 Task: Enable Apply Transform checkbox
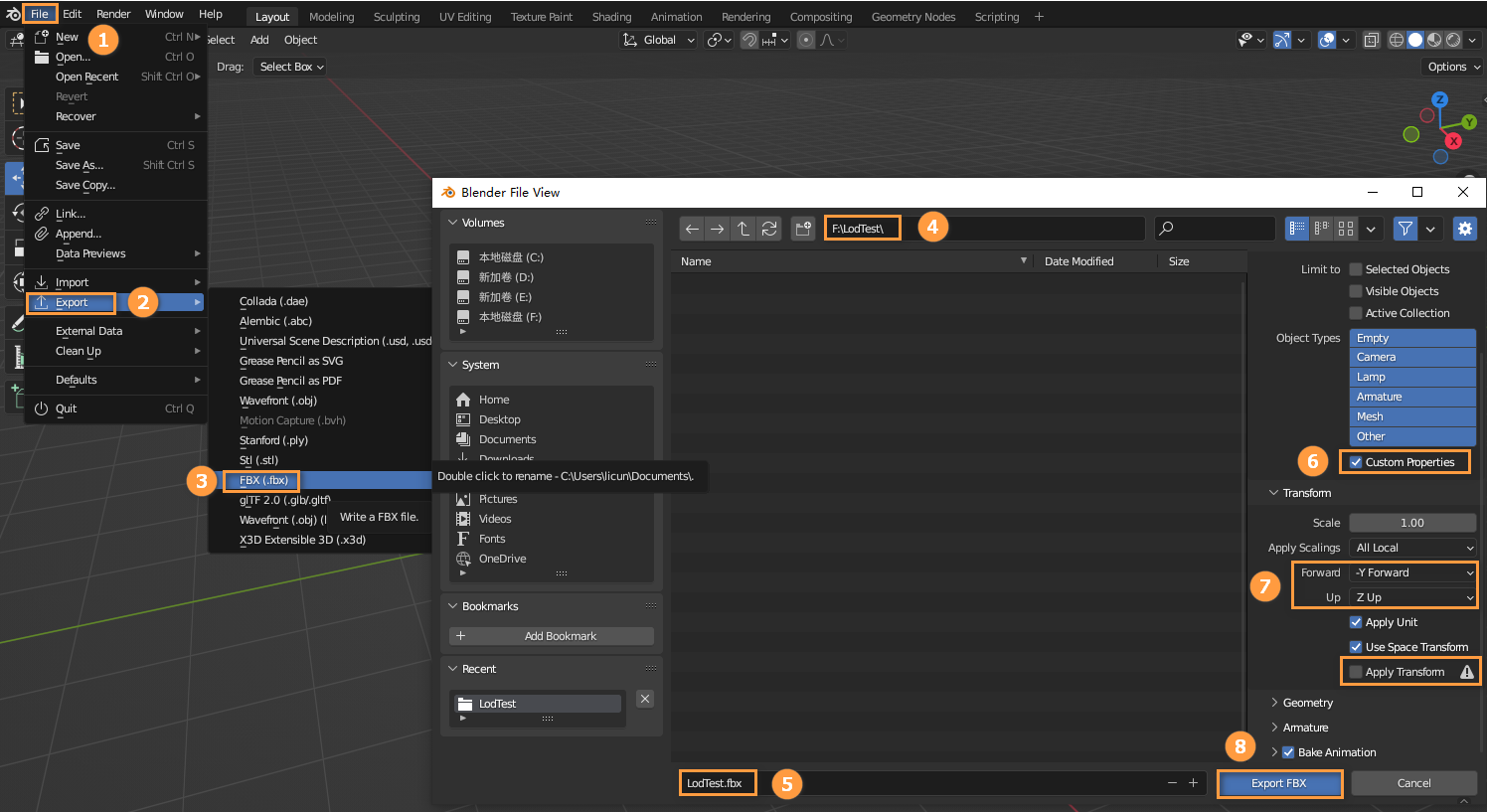click(1356, 672)
